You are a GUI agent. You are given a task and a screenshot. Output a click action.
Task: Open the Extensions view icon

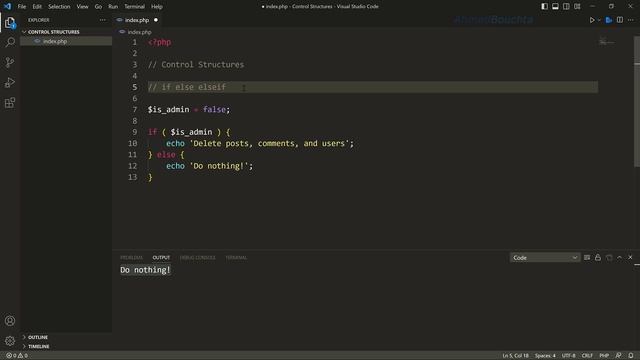(x=10, y=102)
